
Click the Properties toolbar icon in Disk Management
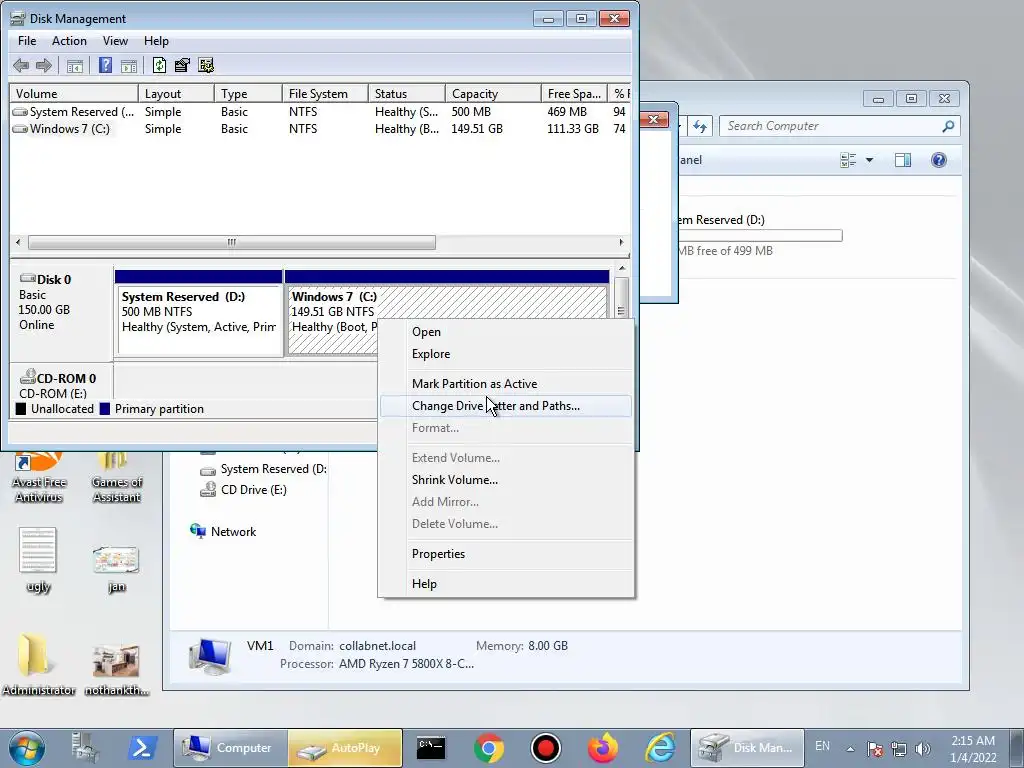[182, 65]
